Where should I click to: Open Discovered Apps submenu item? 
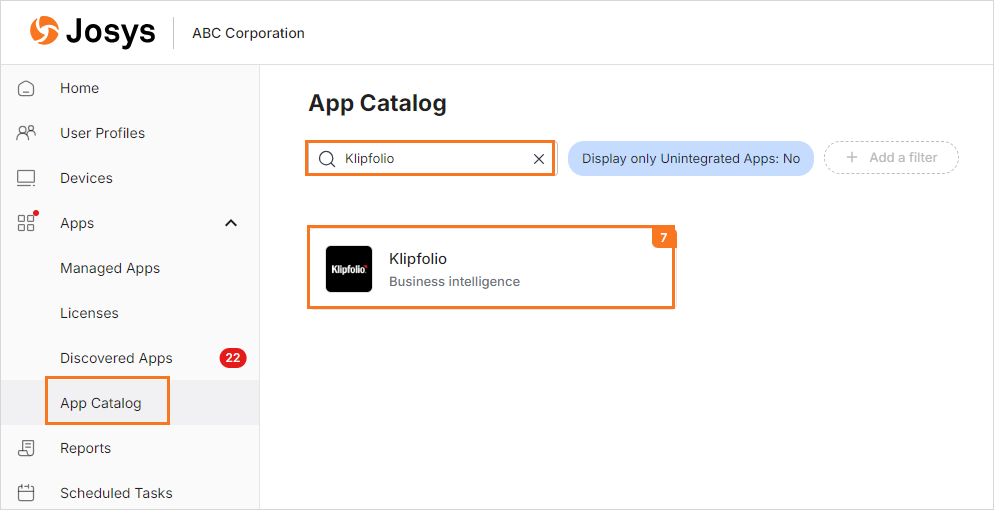point(116,358)
